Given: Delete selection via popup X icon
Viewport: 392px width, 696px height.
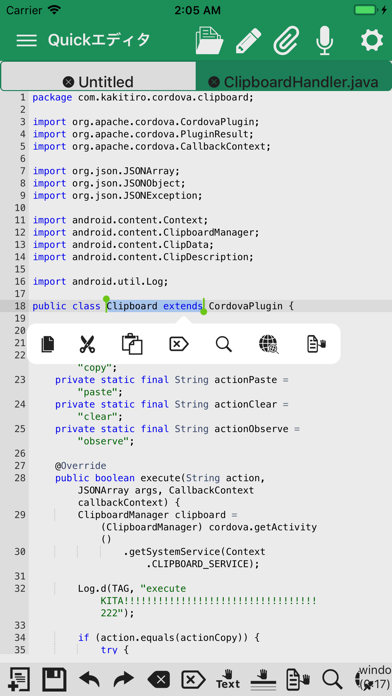Looking at the screenshot, I should 179,344.
